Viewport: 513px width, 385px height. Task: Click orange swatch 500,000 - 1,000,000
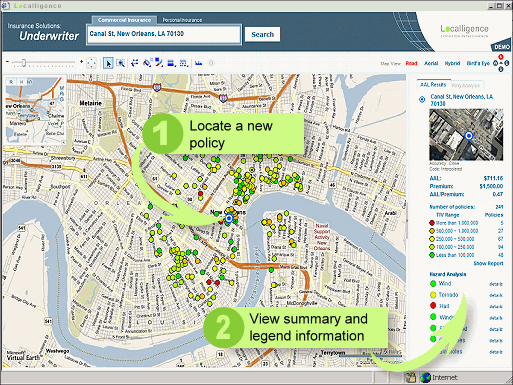click(x=432, y=231)
